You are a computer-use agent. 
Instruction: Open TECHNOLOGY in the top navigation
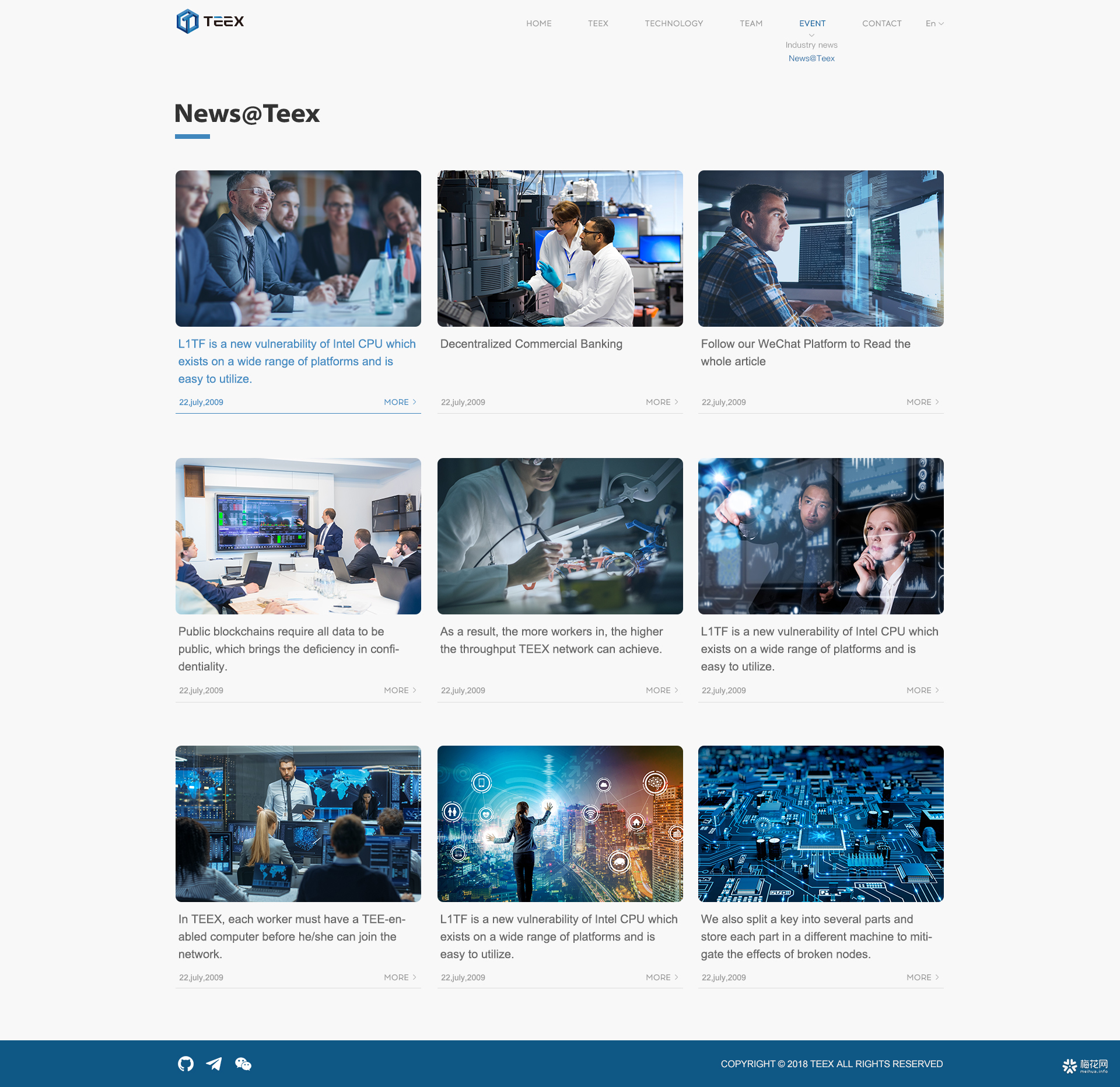[x=674, y=23]
